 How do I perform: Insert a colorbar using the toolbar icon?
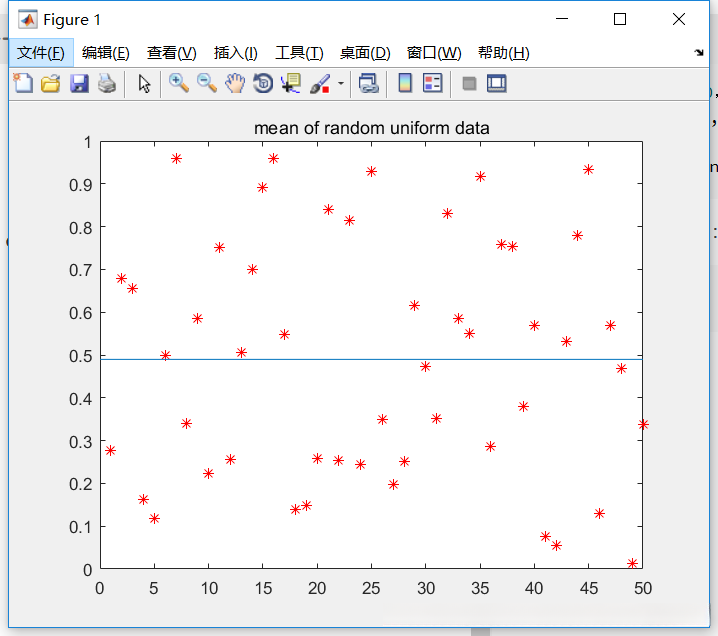[405, 84]
